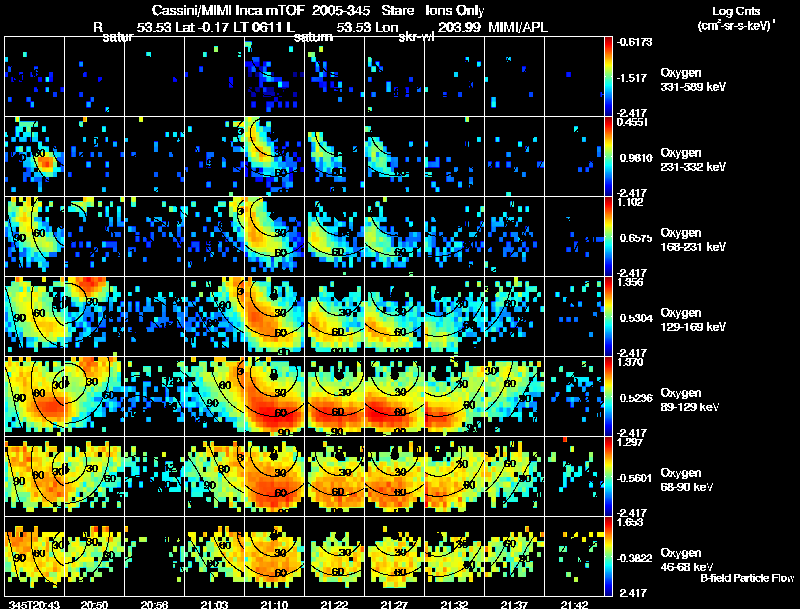This screenshot has height=609, width=800.
Task: Click the '0.4551' colorbar value
Action: [x=632, y=122]
